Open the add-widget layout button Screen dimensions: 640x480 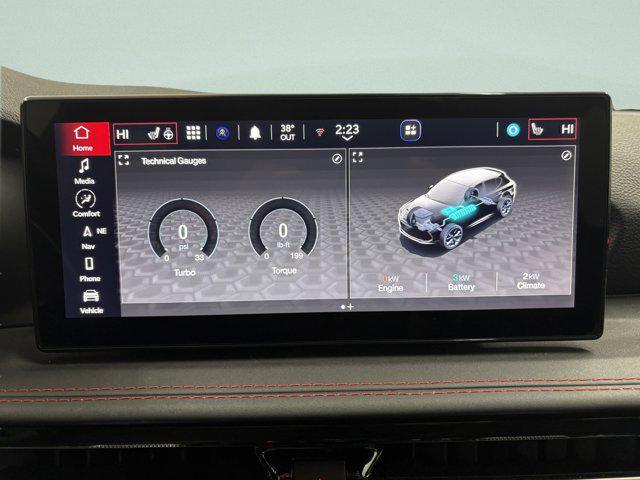pyautogui.click(x=411, y=130)
